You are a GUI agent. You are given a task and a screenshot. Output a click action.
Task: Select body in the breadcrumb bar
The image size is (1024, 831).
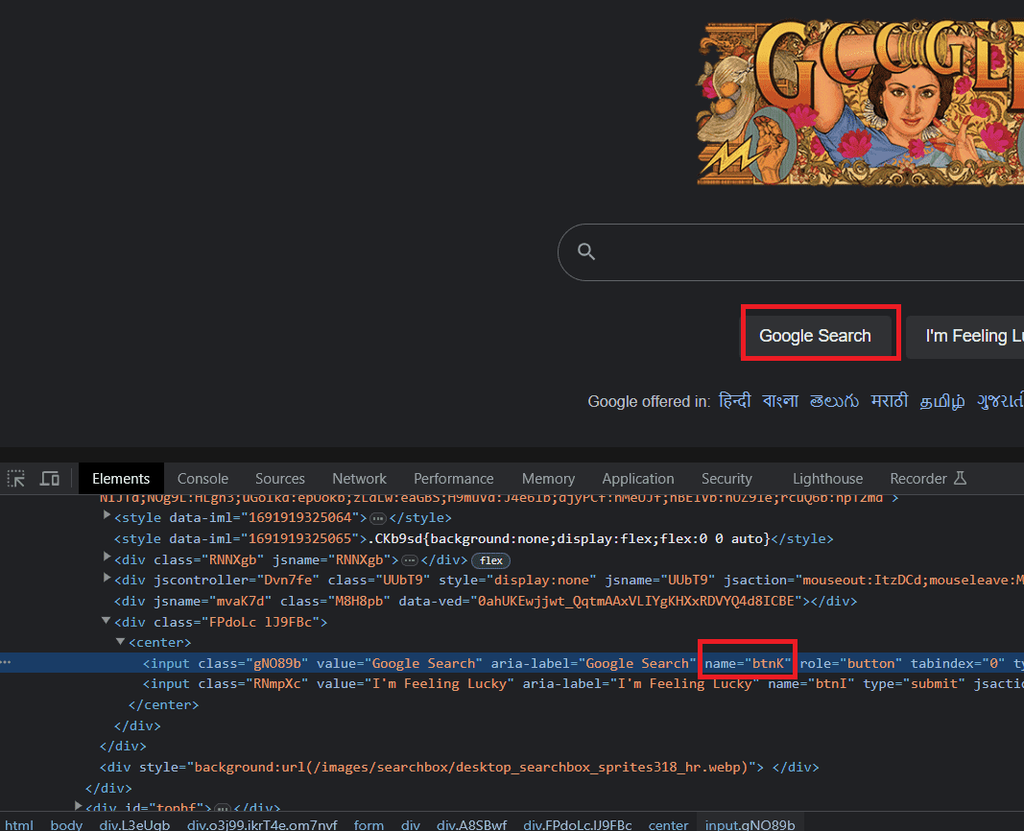point(67,824)
